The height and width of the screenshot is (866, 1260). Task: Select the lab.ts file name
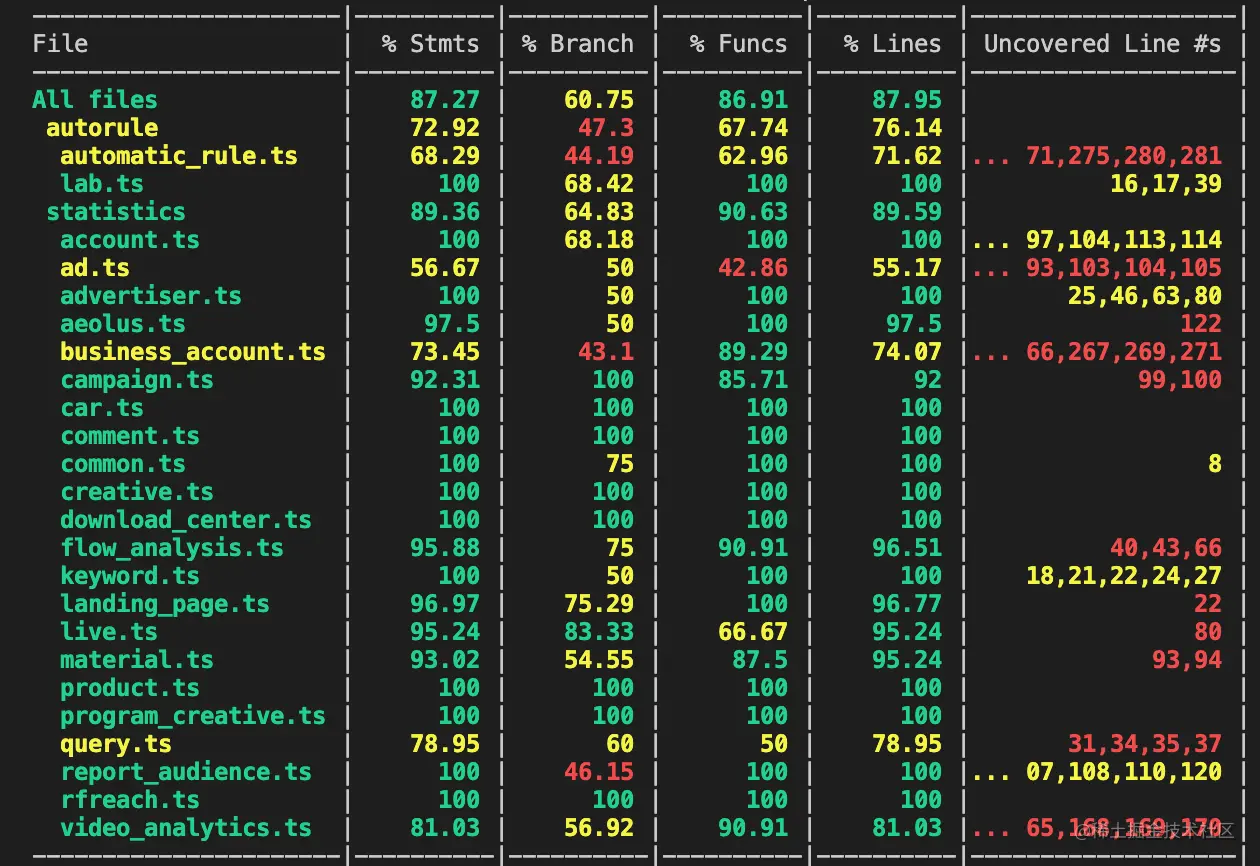tap(102, 184)
